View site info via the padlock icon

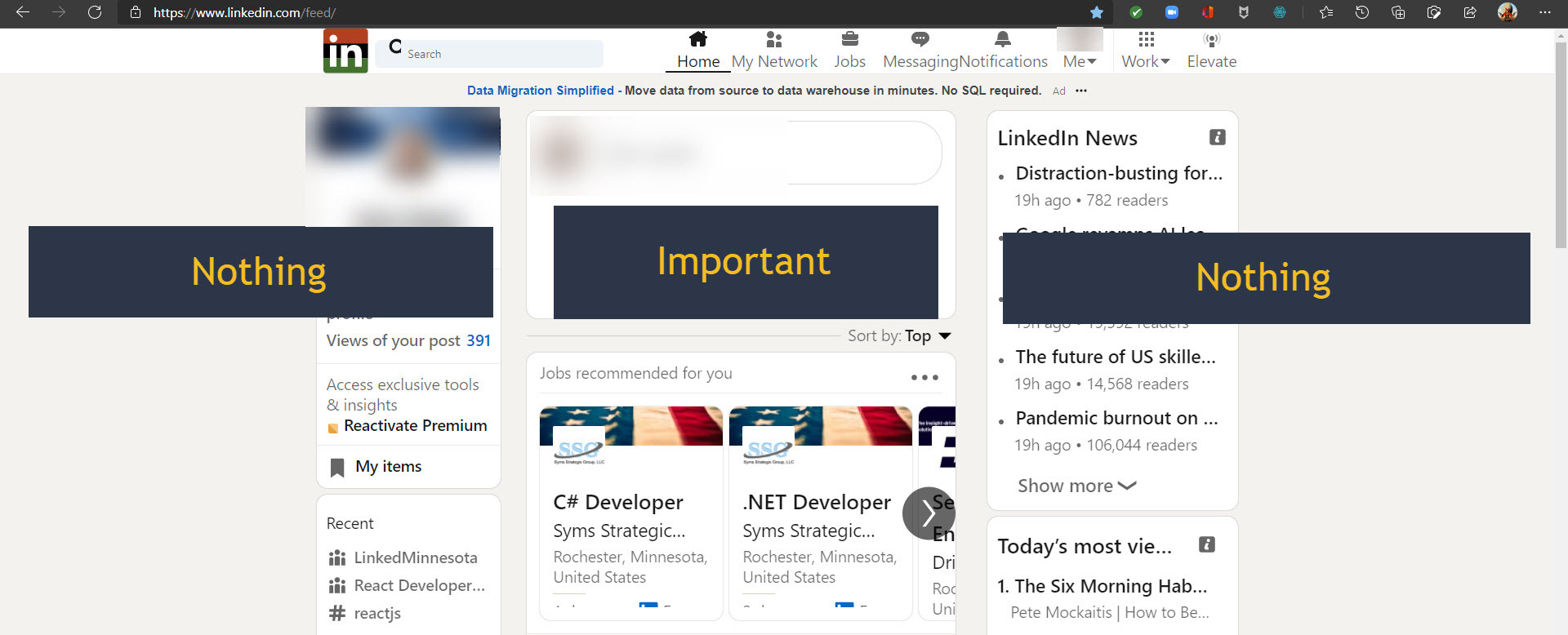[x=136, y=12]
